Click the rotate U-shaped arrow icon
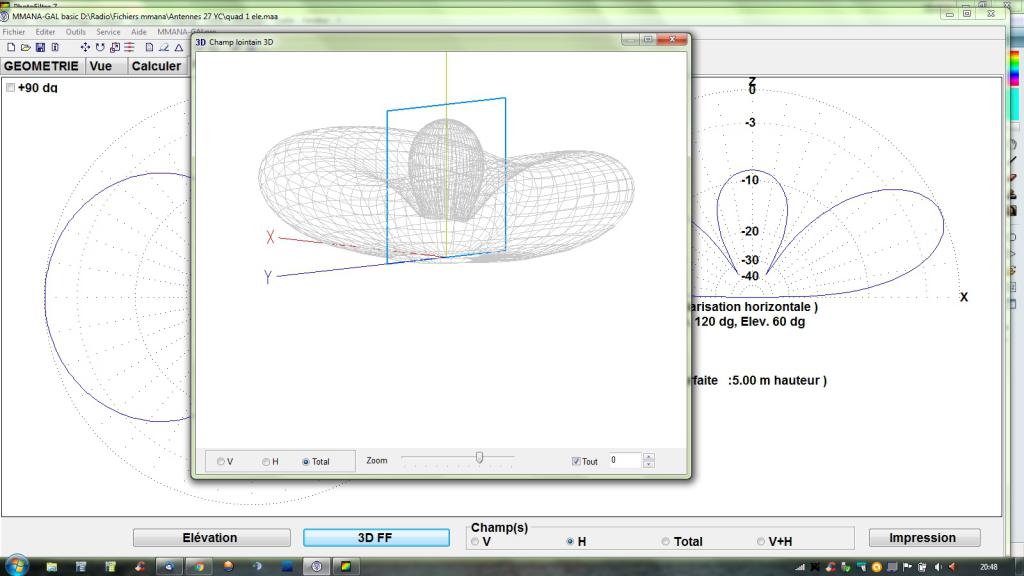The image size is (1024, 576). point(100,48)
